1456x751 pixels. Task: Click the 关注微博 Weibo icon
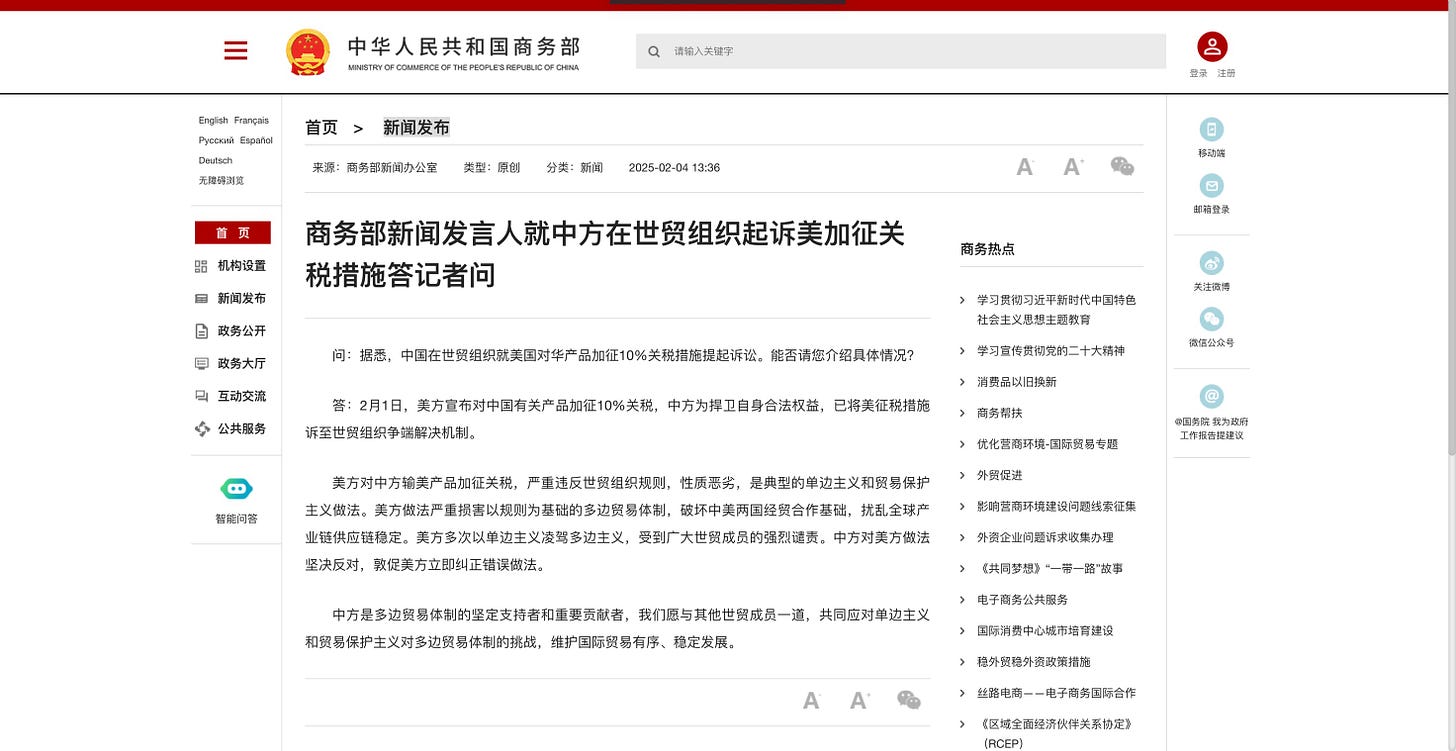click(x=1211, y=263)
